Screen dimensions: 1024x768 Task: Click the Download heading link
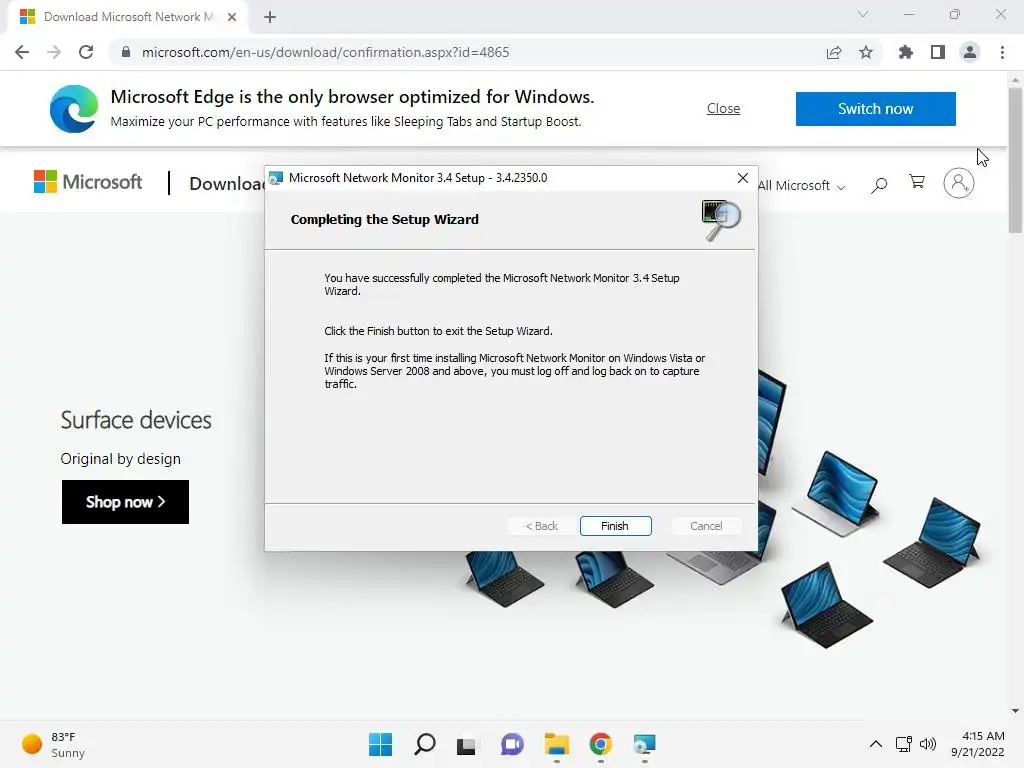point(227,184)
